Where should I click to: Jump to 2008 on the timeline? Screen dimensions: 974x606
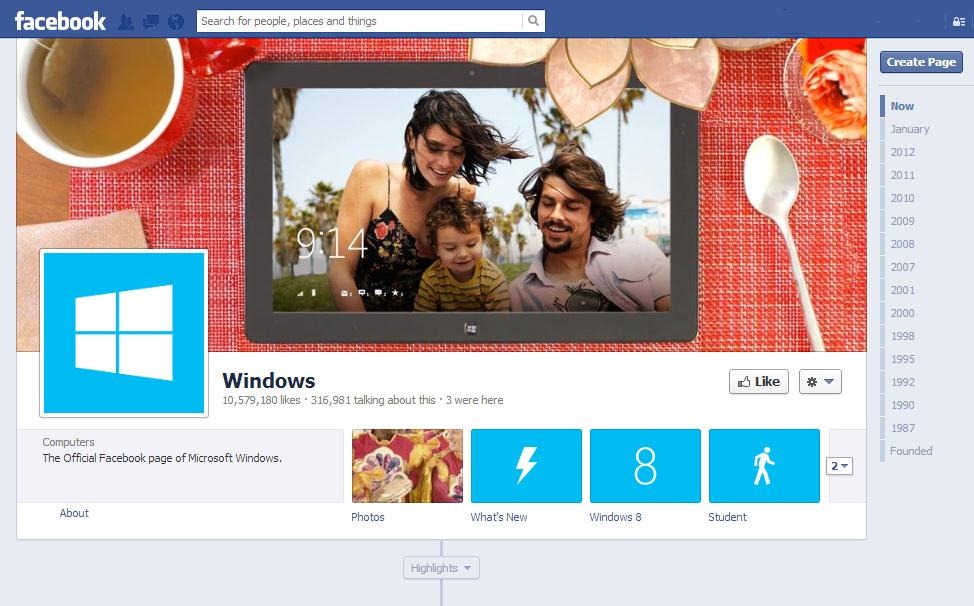[x=903, y=244]
